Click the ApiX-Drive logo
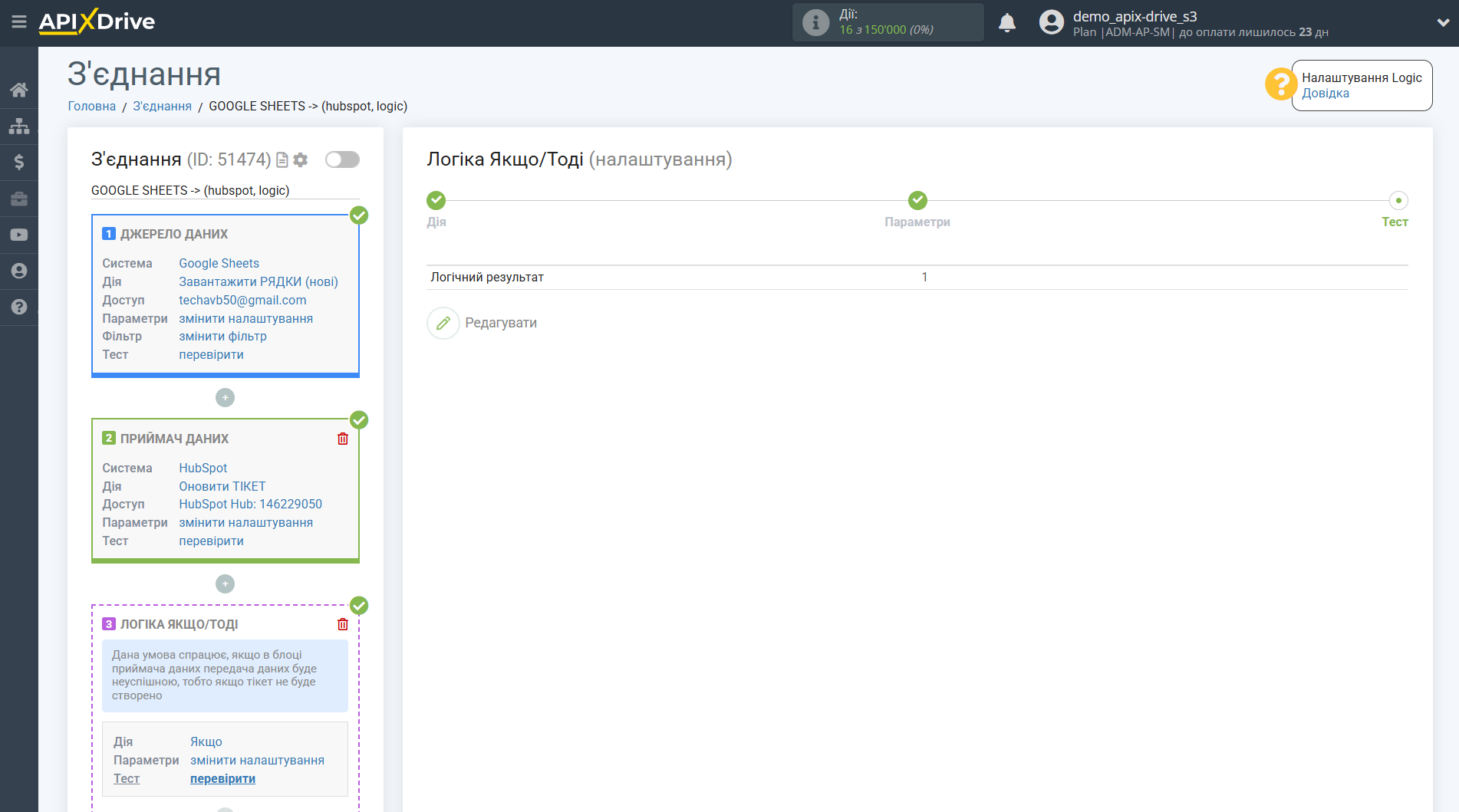Screen dimensions: 1459x812 (97, 21)
